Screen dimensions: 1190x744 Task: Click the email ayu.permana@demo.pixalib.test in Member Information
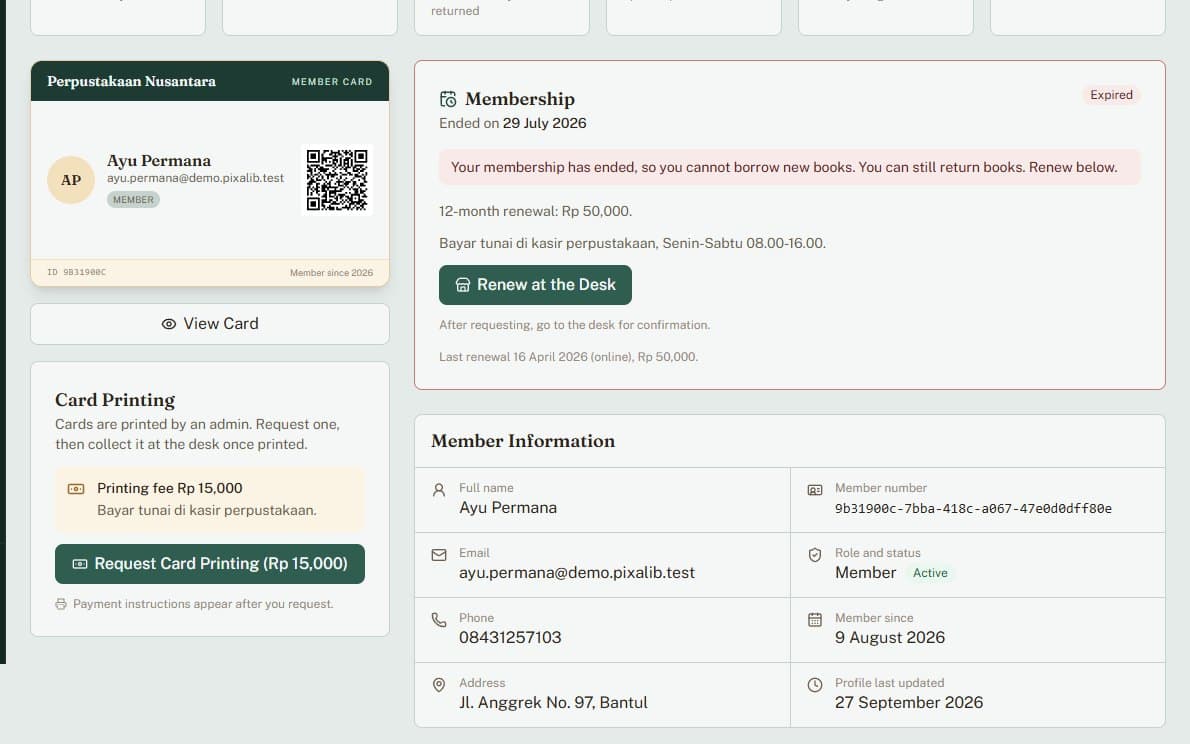click(x=577, y=573)
